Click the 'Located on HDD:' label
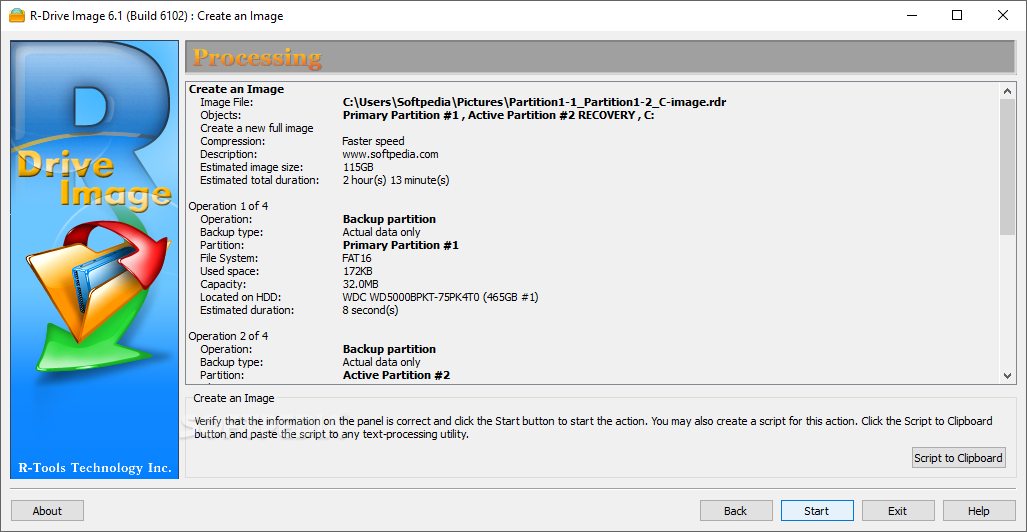 [238, 297]
